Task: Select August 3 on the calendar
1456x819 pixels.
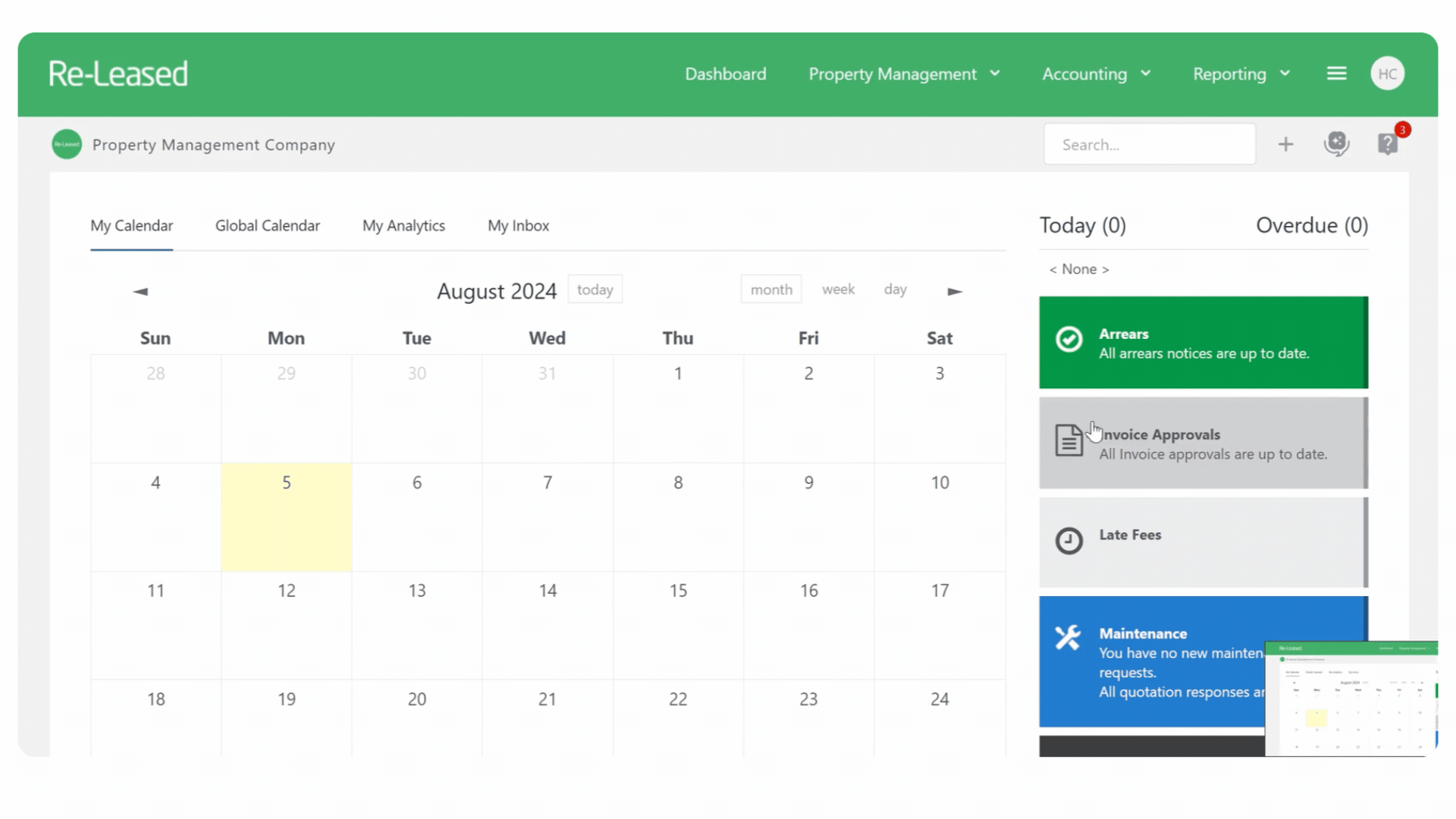Action: click(x=940, y=409)
